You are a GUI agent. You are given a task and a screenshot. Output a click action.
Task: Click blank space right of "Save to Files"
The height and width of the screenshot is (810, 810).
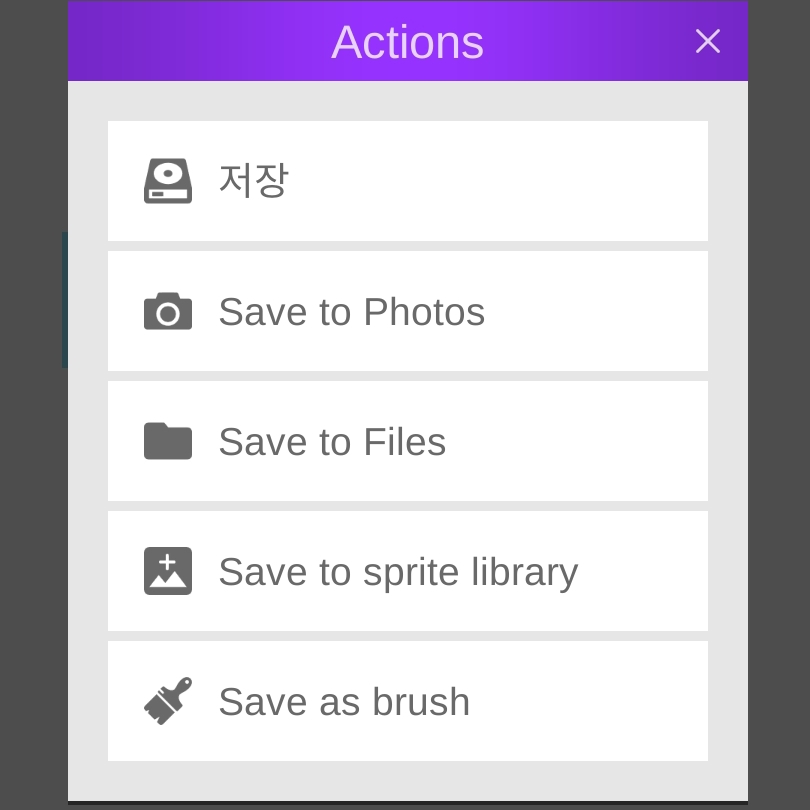click(x=580, y=442)
